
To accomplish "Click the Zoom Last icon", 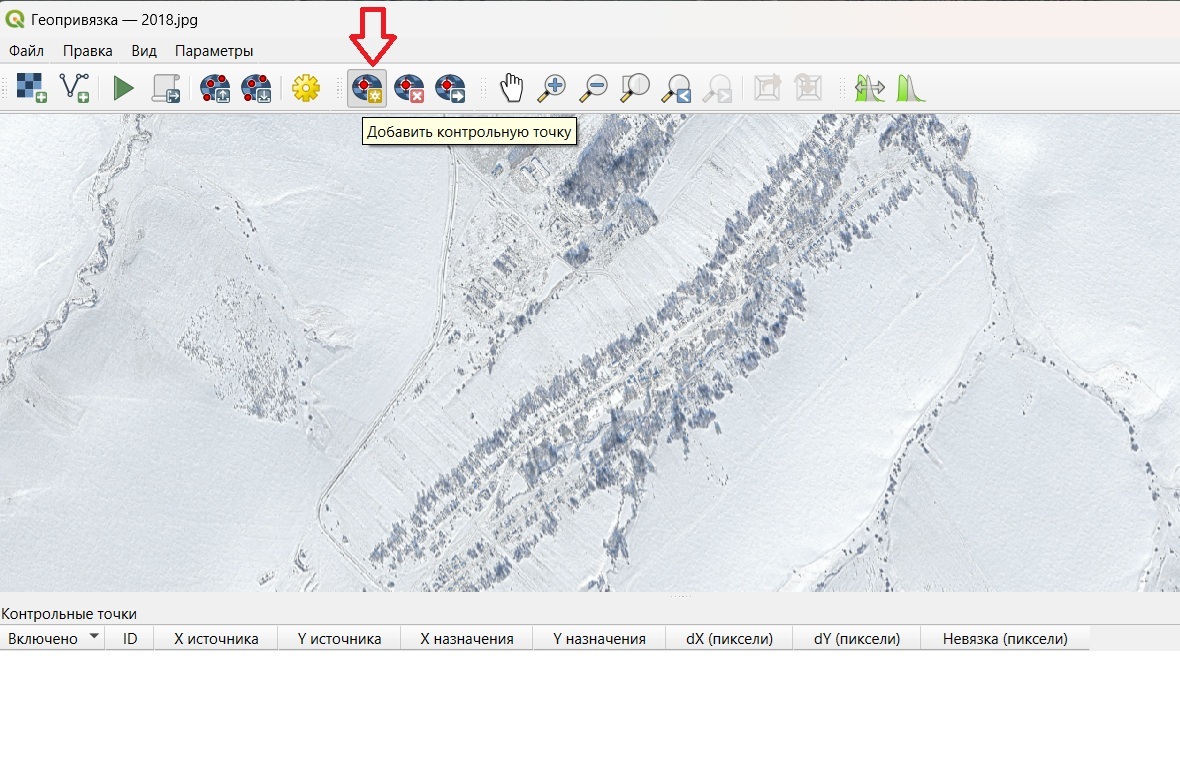I will [677, 88].
